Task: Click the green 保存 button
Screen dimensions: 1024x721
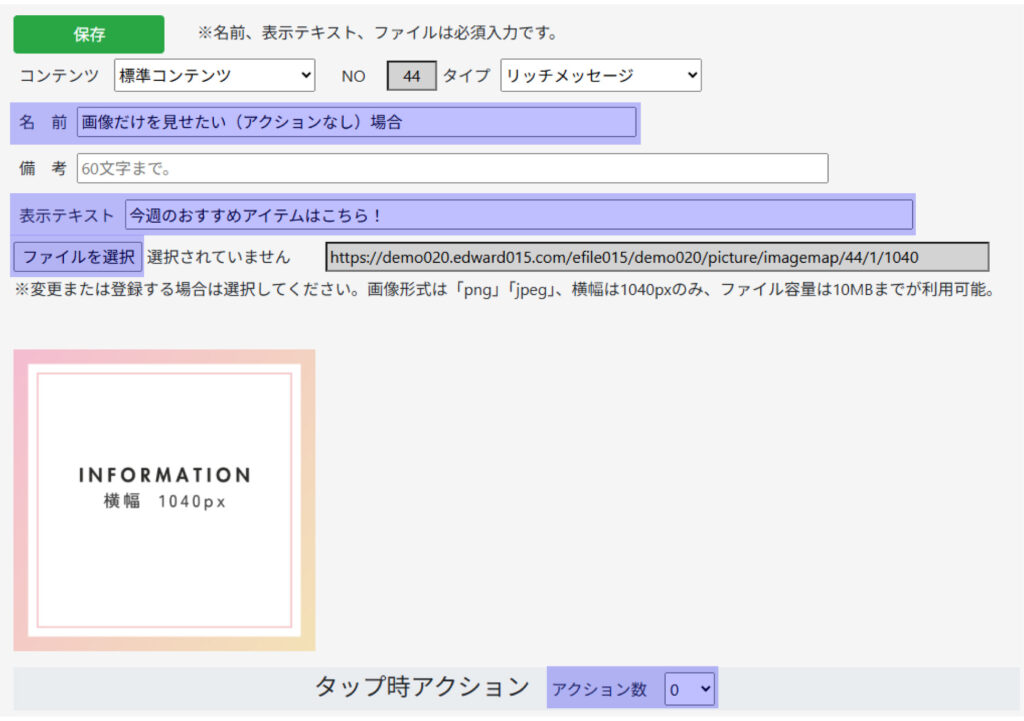Action: point(89,34)
